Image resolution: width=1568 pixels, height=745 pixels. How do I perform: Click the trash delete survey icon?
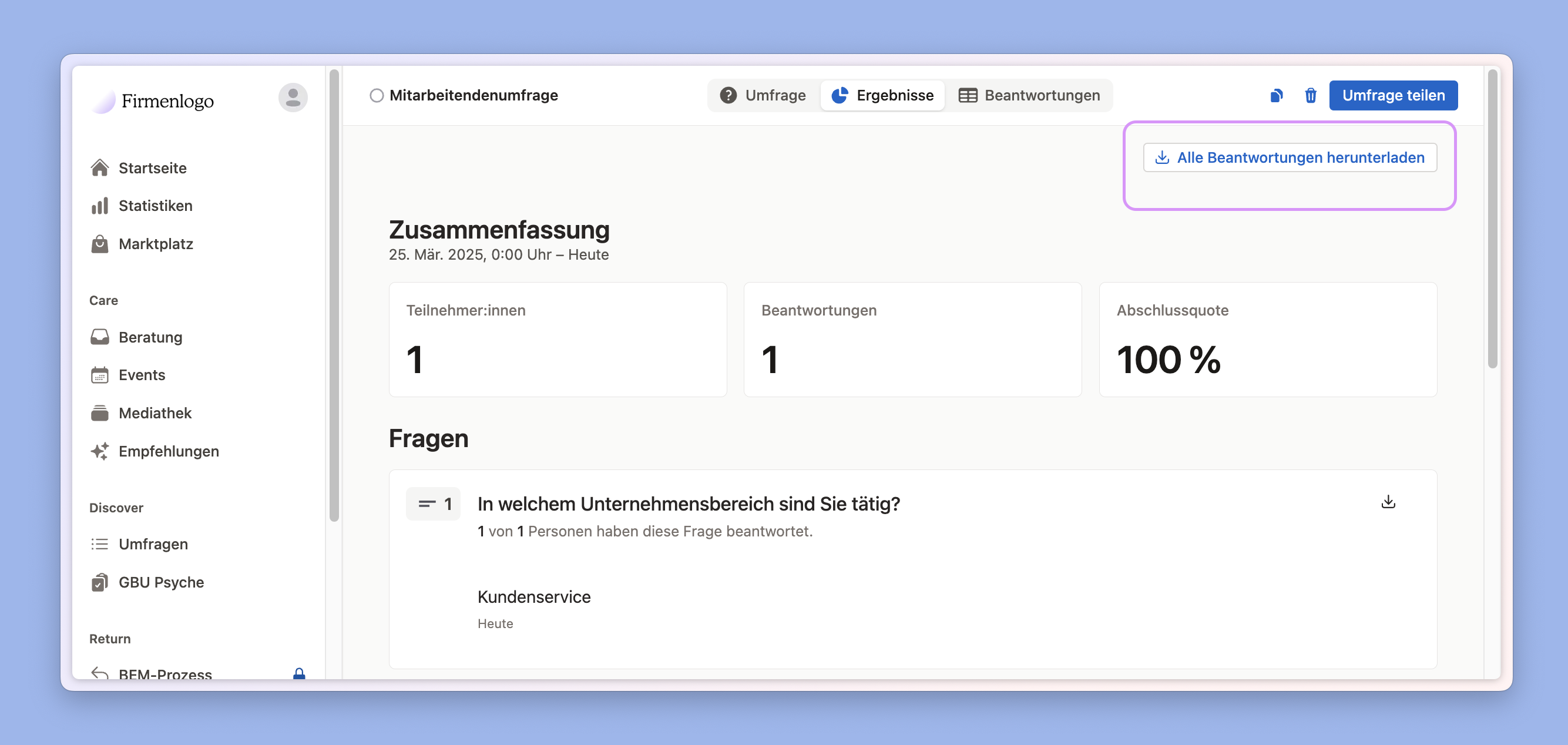point(1311,96)
